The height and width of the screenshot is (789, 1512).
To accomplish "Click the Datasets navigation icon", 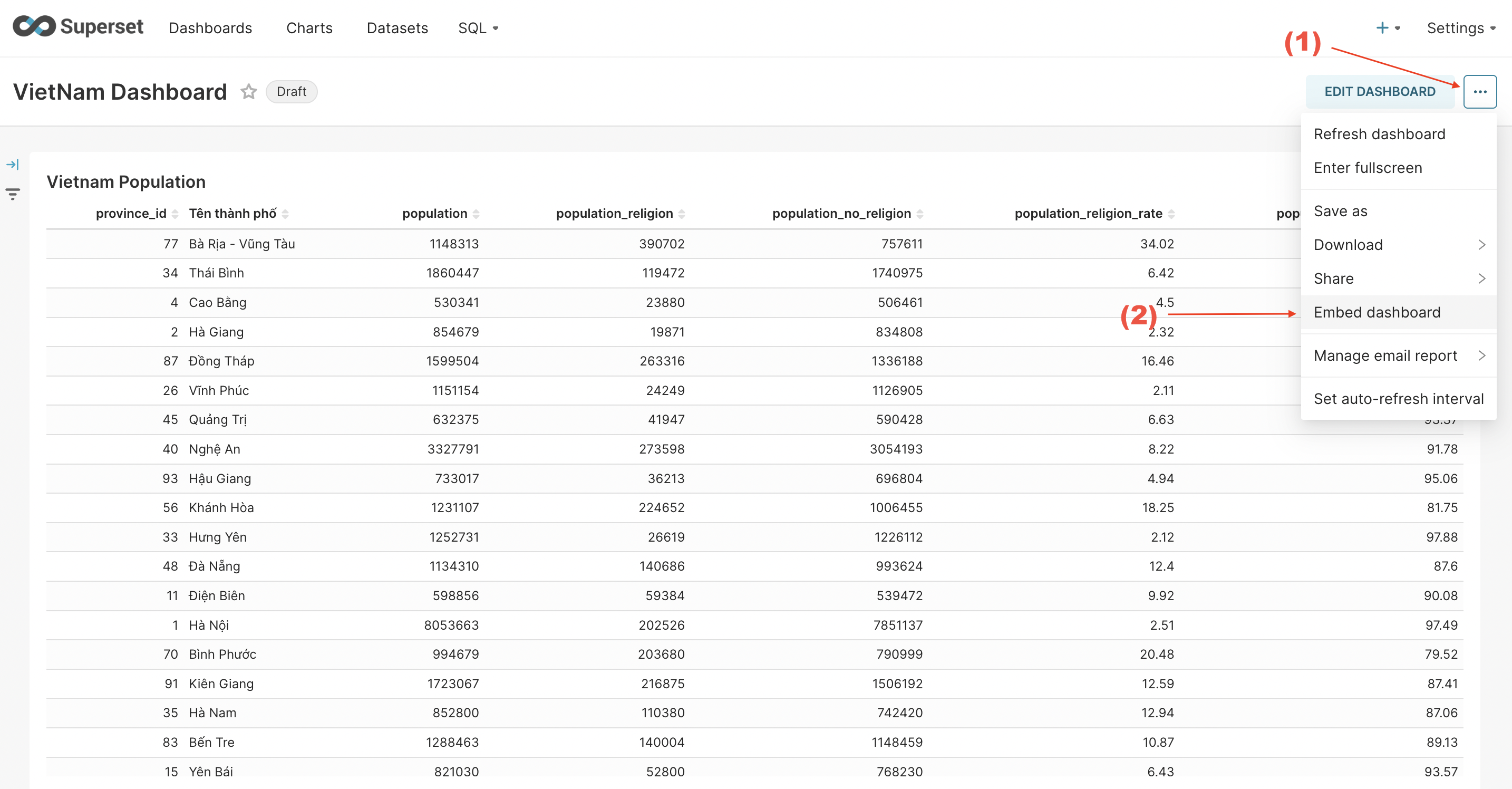I will pos(396,28).
